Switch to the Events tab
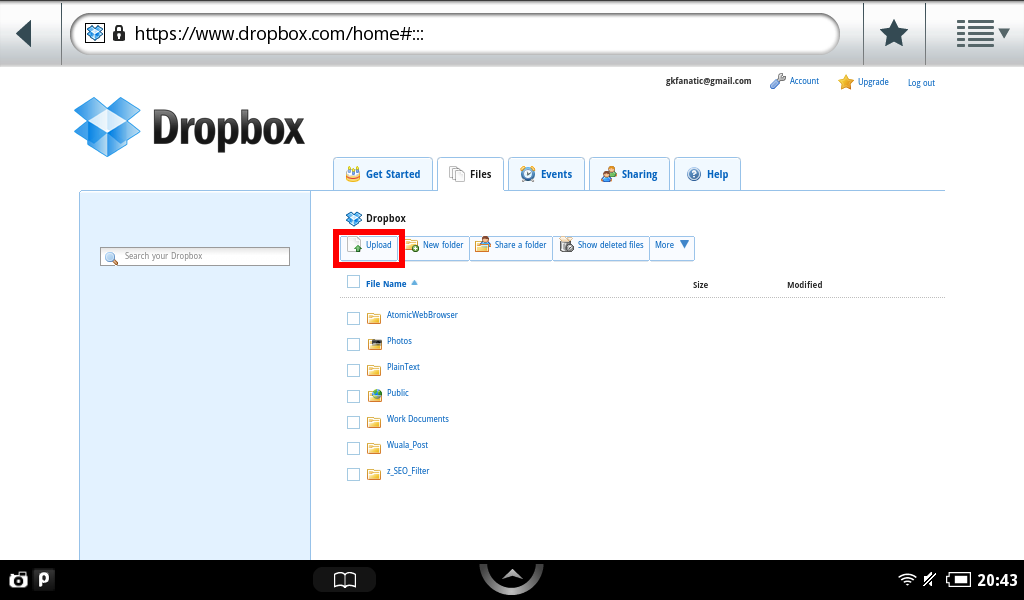 click(x=546, y=174)
